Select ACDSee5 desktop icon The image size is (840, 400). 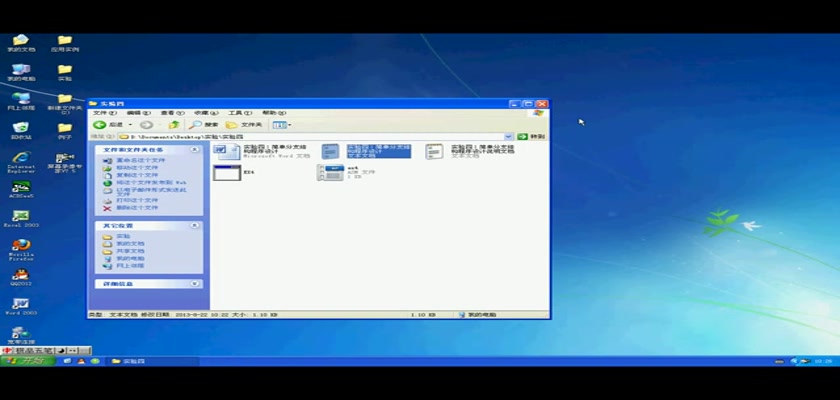[21, 190]
